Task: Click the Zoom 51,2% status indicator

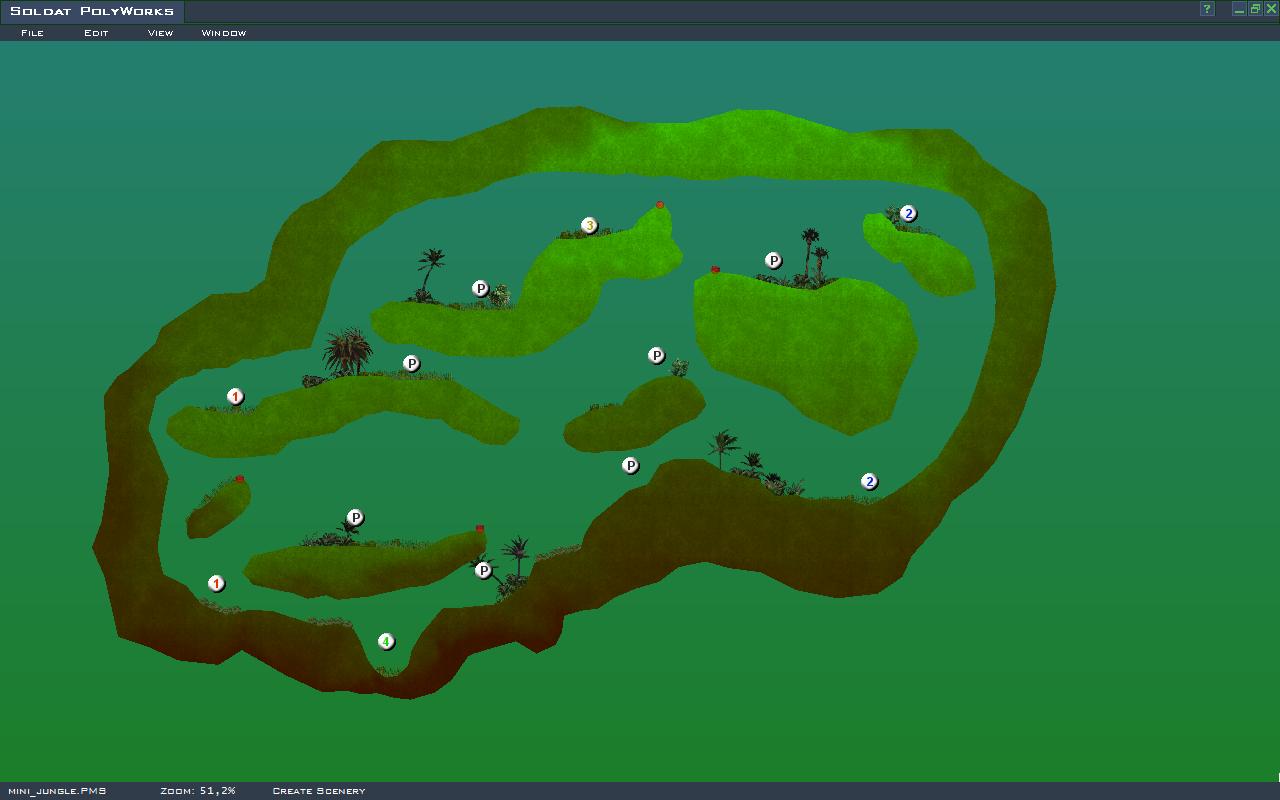Action: click(x=198, y=791)
